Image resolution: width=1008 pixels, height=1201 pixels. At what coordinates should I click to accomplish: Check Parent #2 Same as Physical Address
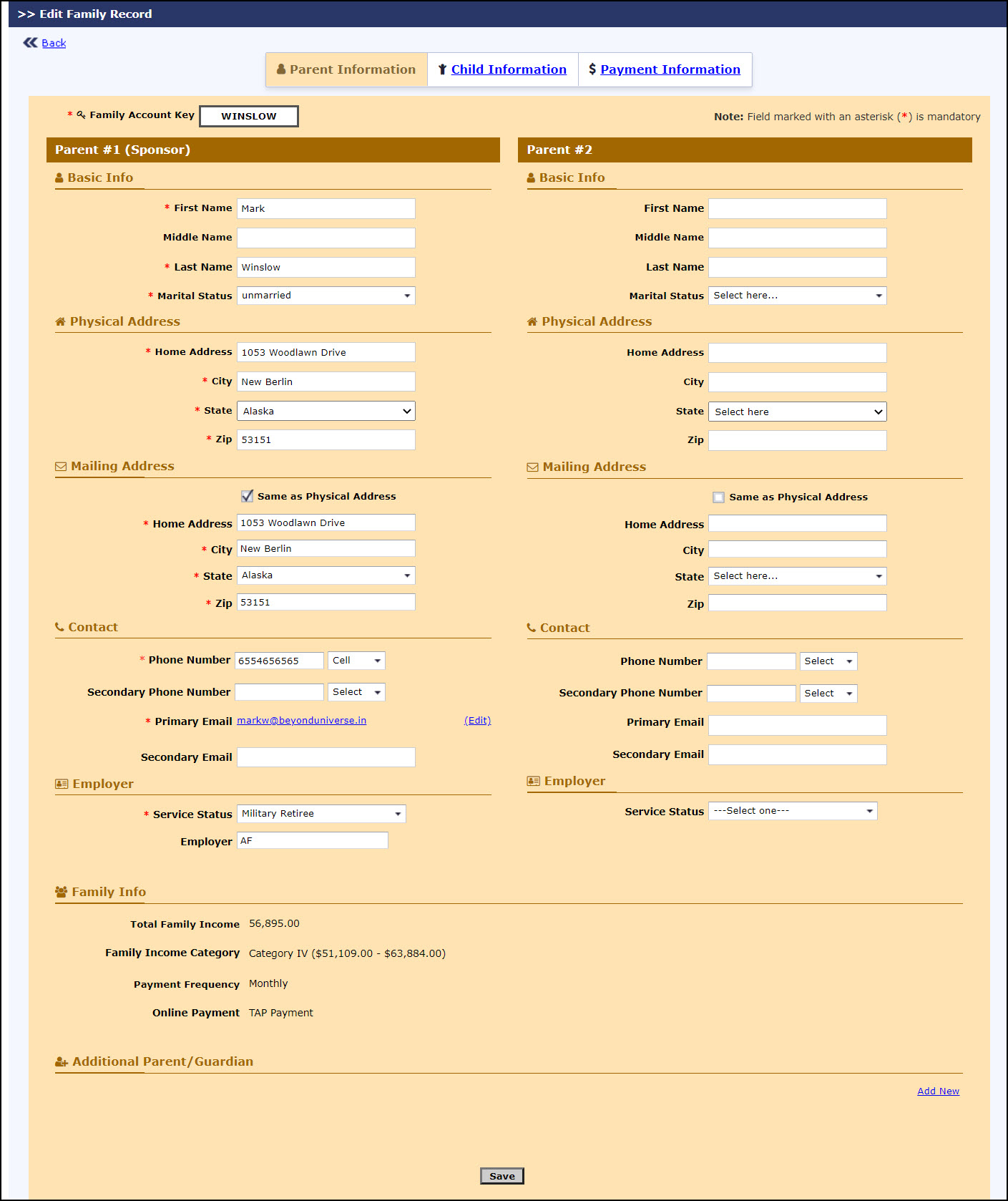coord(718,497)
